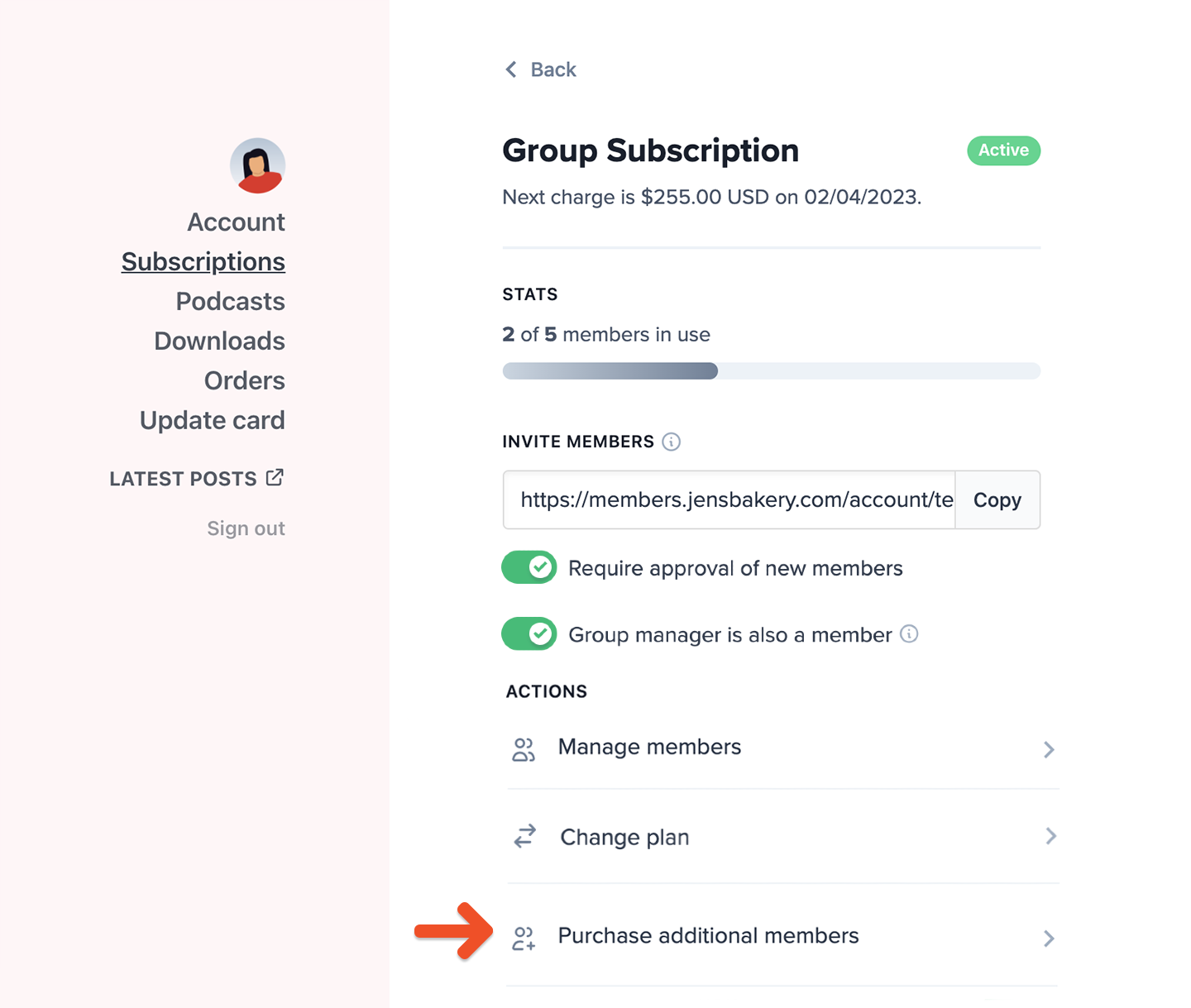Disable Group manager is also a member
Image resolution: width=1191 pixels, height=1008 pixels.
(x=529, y=634)
